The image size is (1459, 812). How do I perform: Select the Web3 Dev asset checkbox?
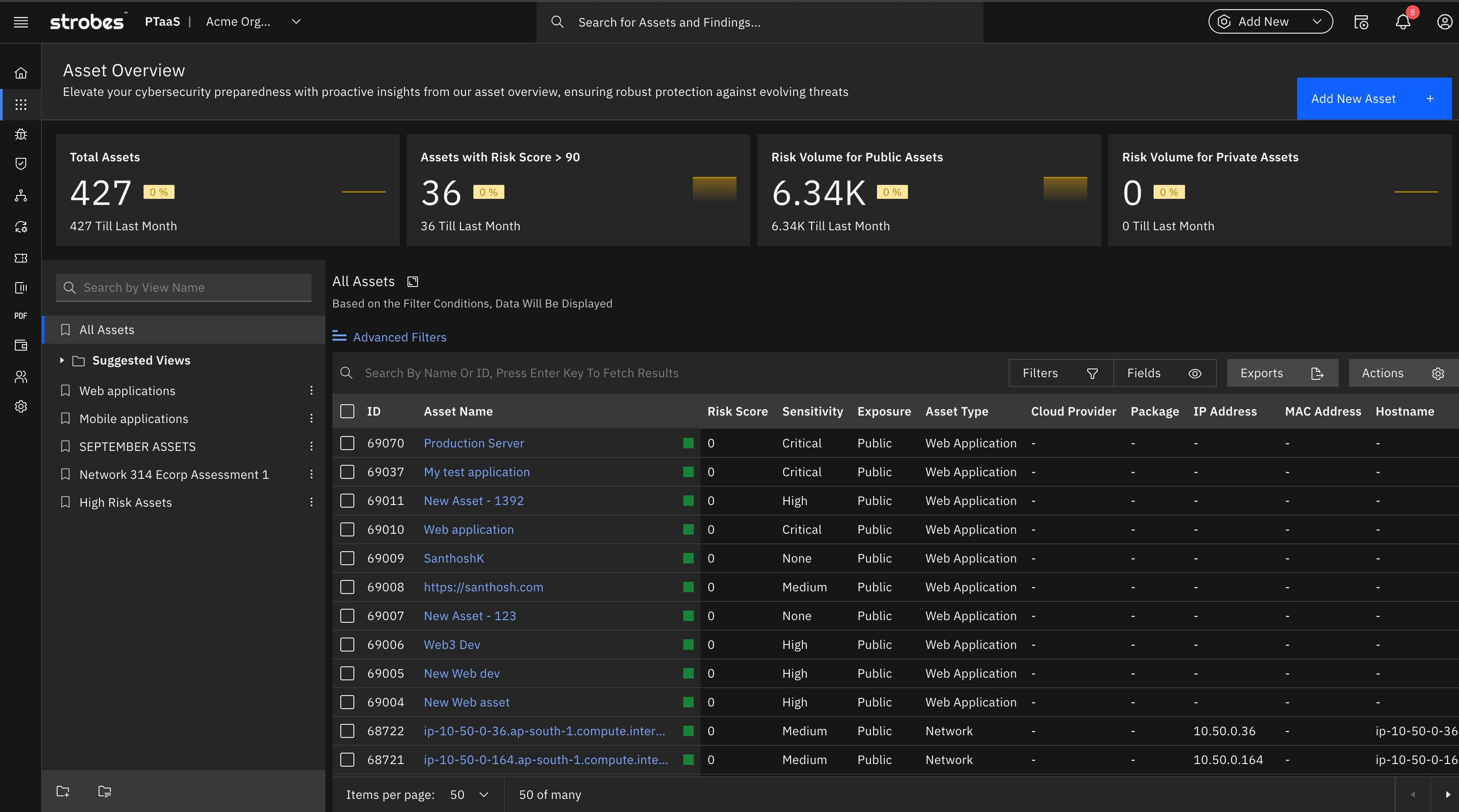(x=347, y=645)
